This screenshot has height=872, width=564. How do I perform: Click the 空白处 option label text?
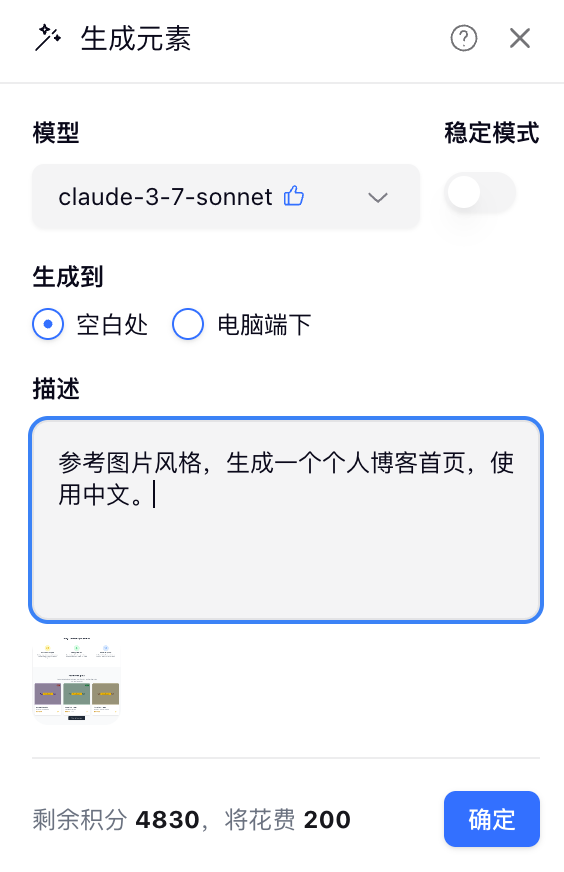pyautogui.click(x=112, y=324)
